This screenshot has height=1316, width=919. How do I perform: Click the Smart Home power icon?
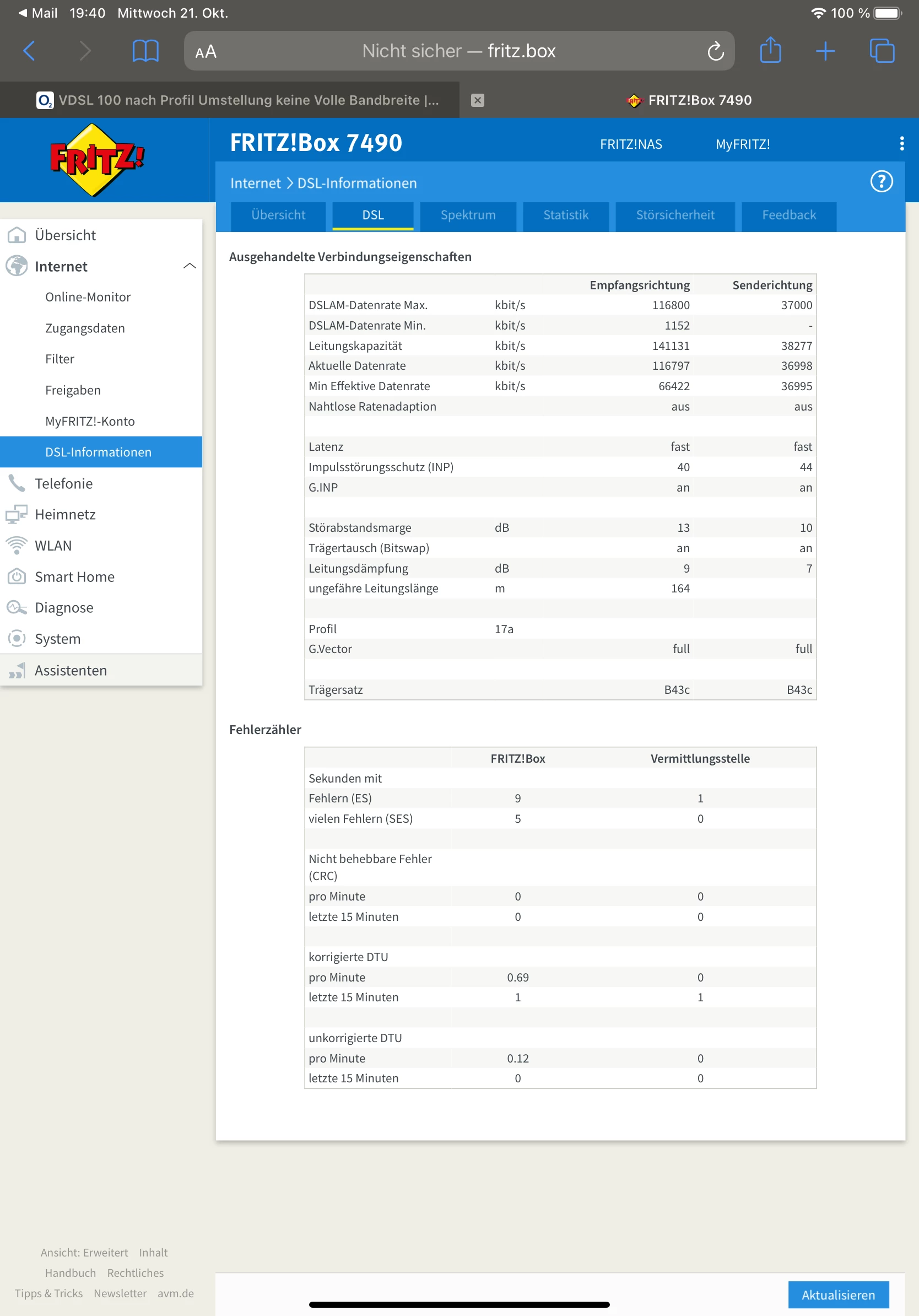click(x=17, y=576)
